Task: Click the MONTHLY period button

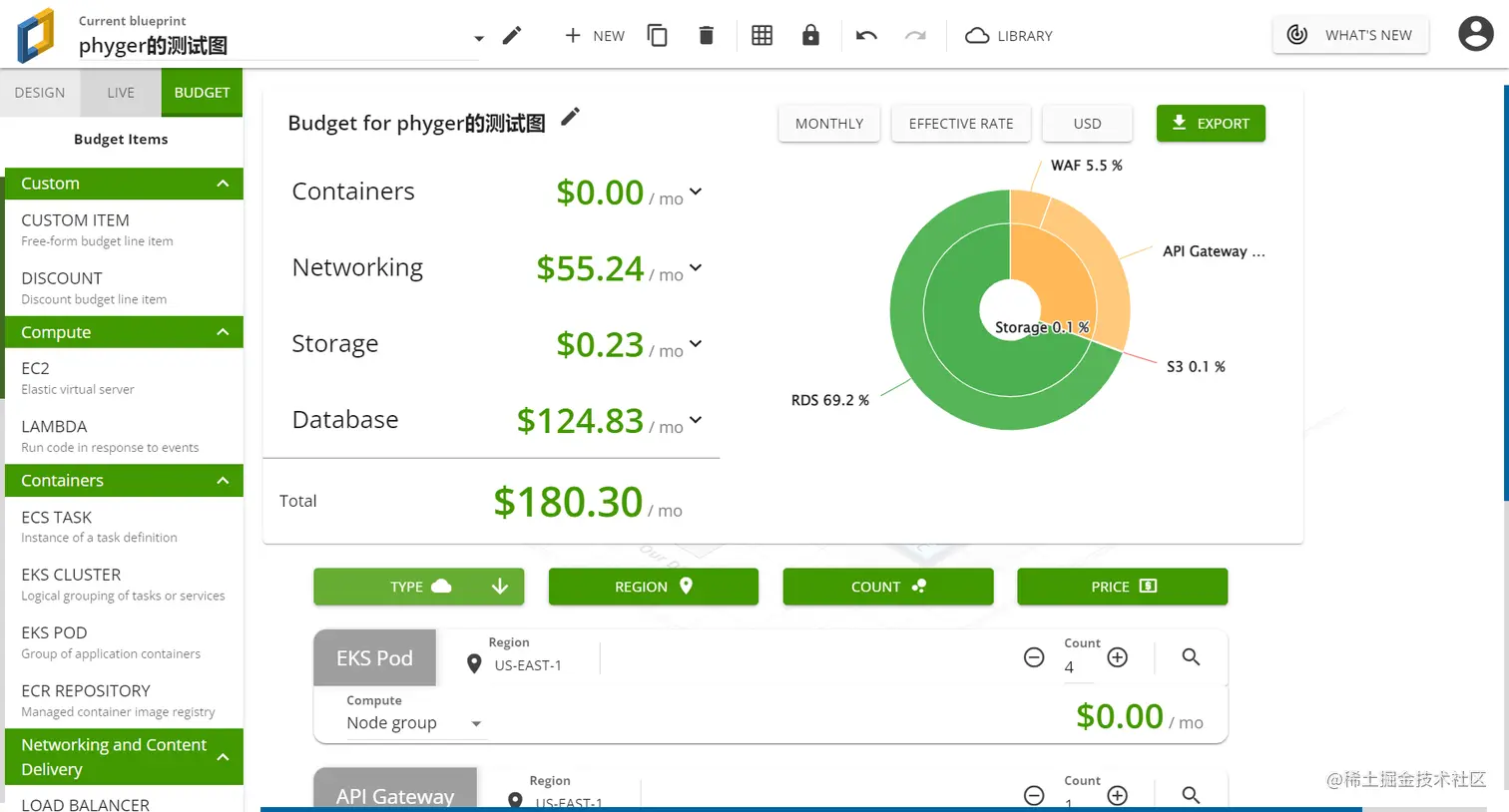Action: pos(829,124)
